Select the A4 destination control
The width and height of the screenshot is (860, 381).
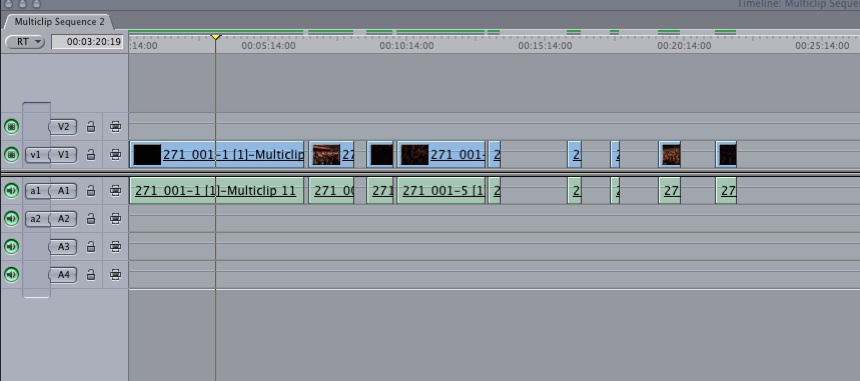tap(63, 275)
